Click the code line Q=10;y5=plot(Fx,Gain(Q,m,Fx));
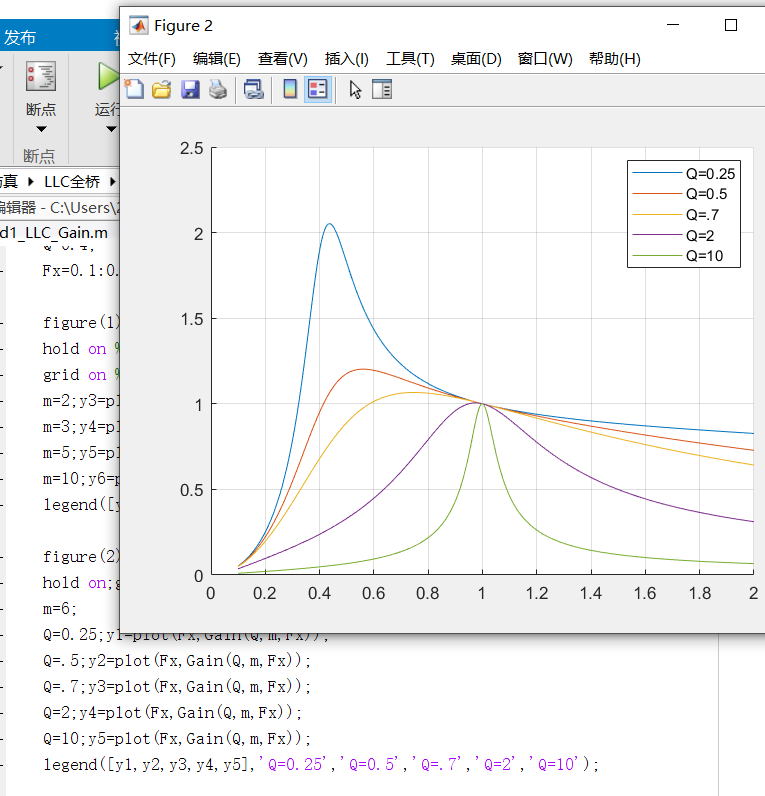The image size is (765, 796). (176, 738)
